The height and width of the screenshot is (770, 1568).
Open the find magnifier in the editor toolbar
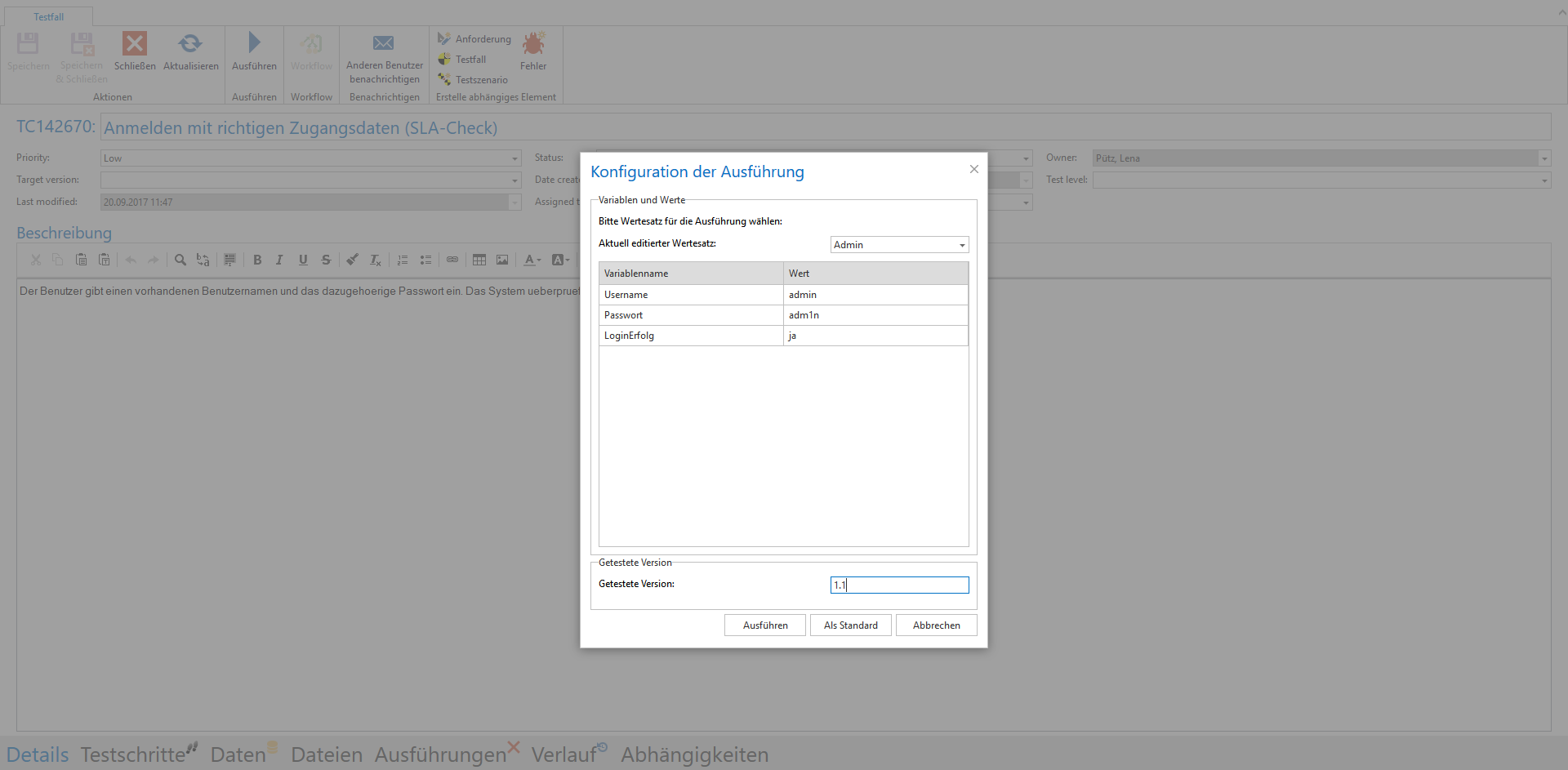click(x=180, y=260)
